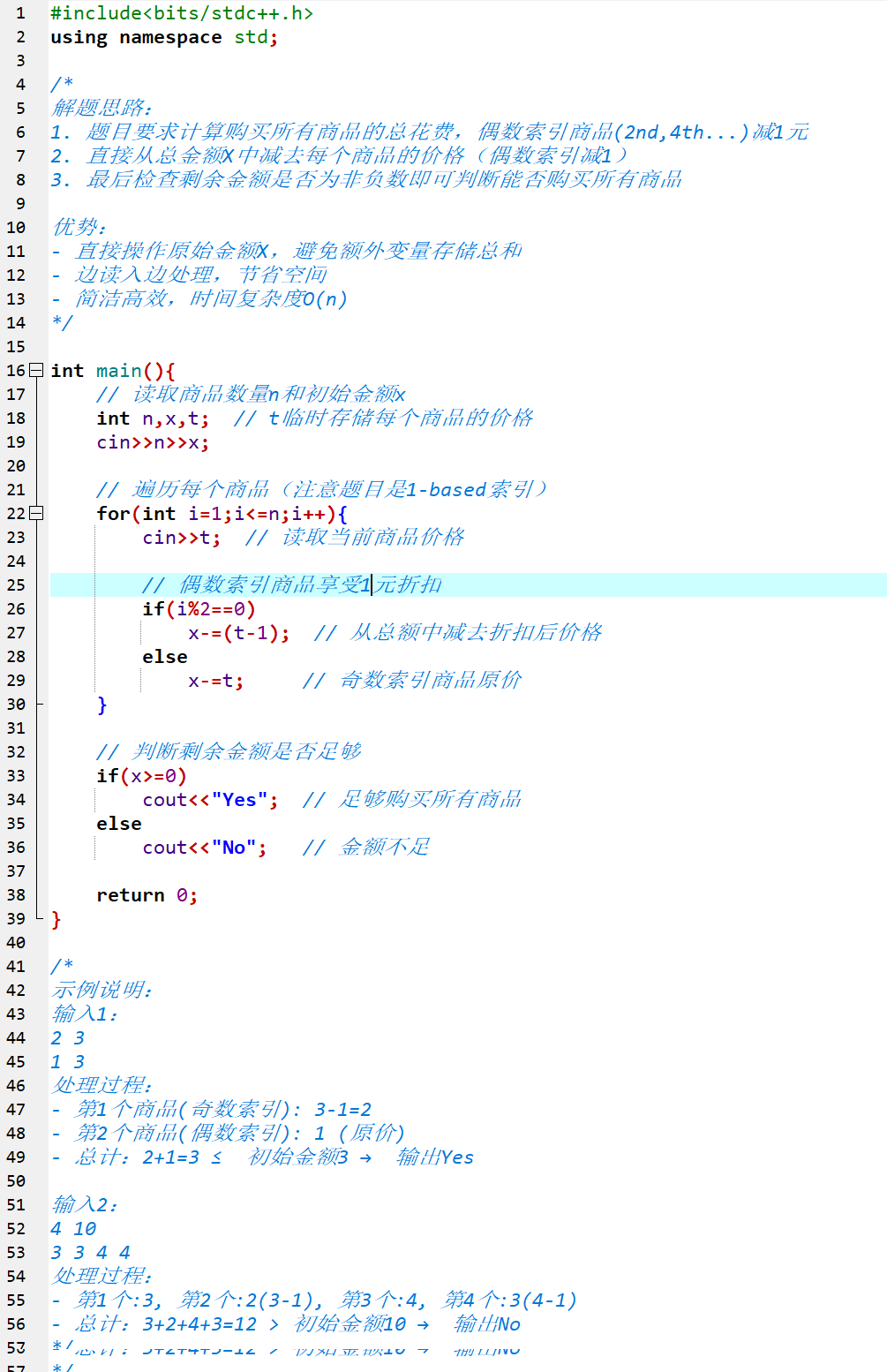Click the '总计: 2+1=3' comment on line 49
Viewport: 887px width, 1372px height.
click(136, 1157)
